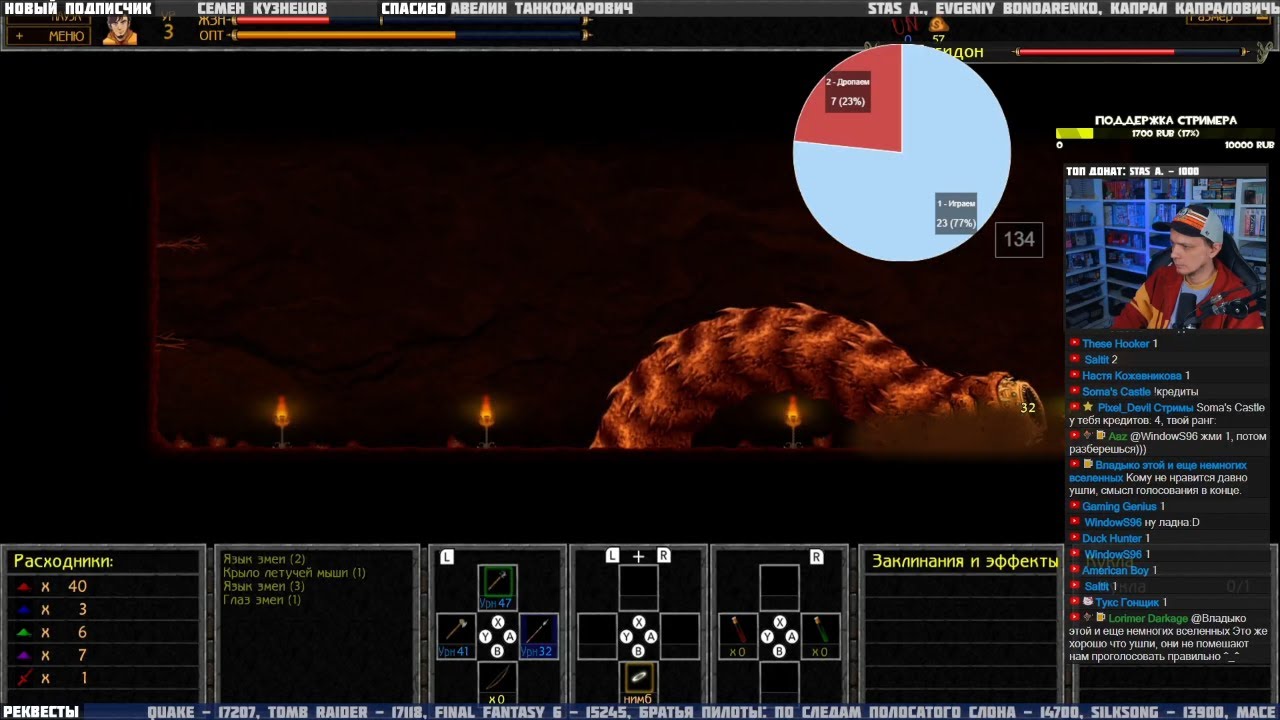Click the streamer webcam feed
This screenshot has height=720, width=1280.
click(1165, 254)
